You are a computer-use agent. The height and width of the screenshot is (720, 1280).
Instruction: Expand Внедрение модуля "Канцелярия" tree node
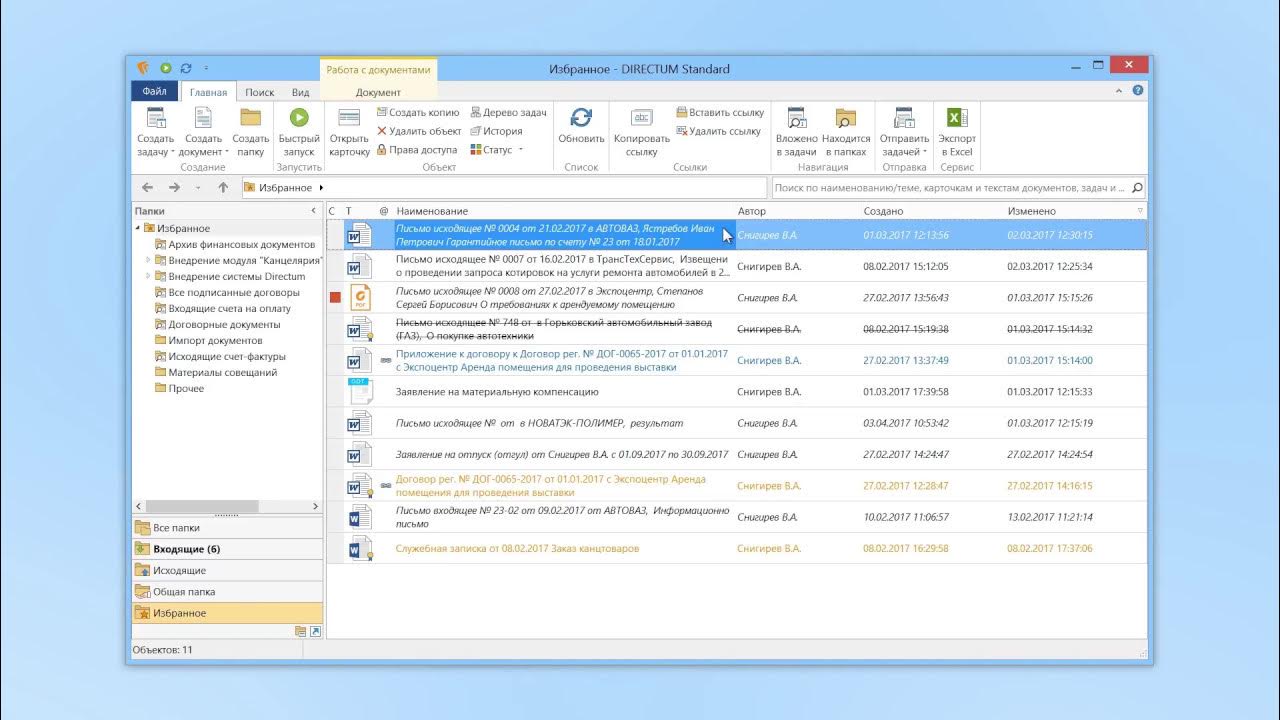click(148, 260)
